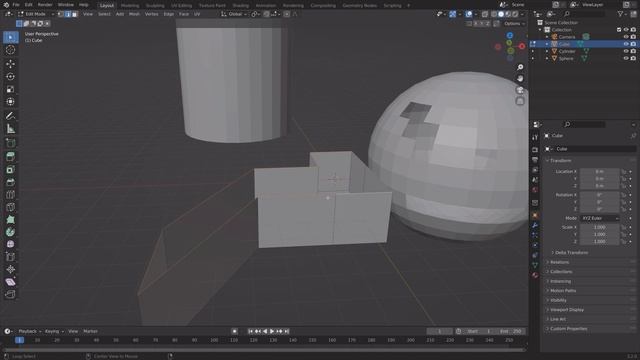Image resolution: width=640 pixels, height=360 pixels.
Task: Hide Cylinder in outliner with eye icon
Action: point(626,51)
